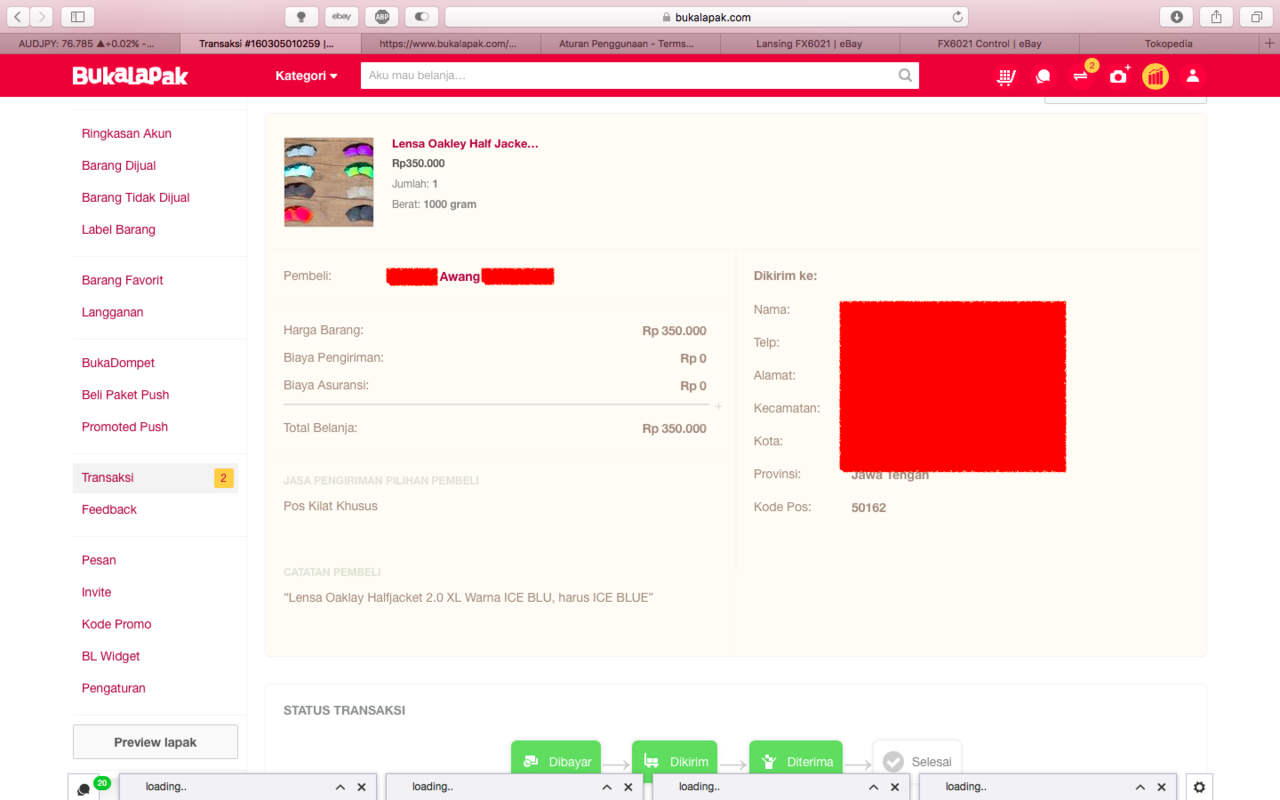Open BukaDompet link
The image size is (1280, 800).
pos(118,363)
